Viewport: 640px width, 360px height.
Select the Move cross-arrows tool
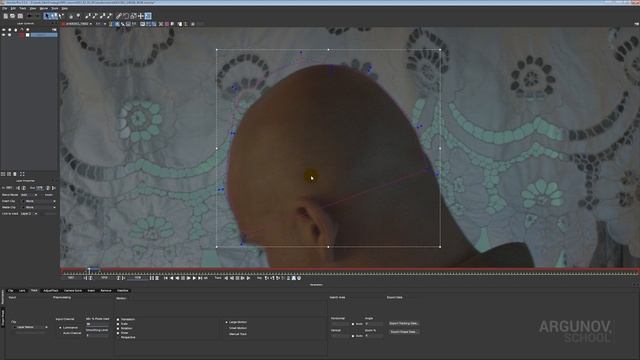click(x=140, y=16)
